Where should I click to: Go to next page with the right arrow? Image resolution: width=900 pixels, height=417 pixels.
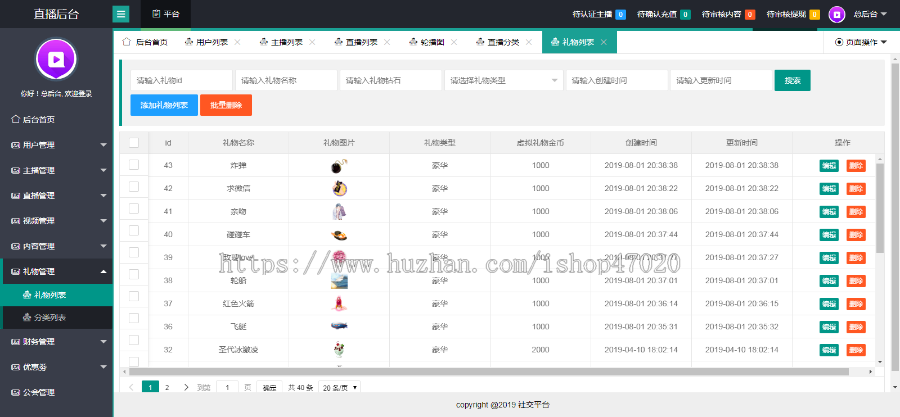[x=186, y=387]
